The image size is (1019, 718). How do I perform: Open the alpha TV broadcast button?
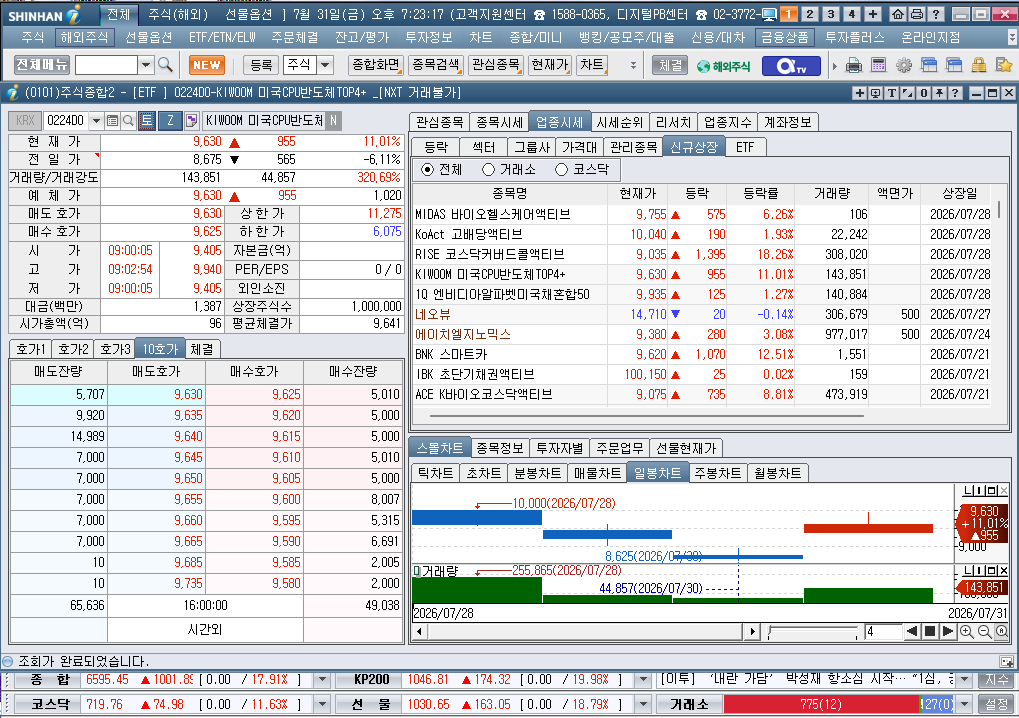(791, 66)
